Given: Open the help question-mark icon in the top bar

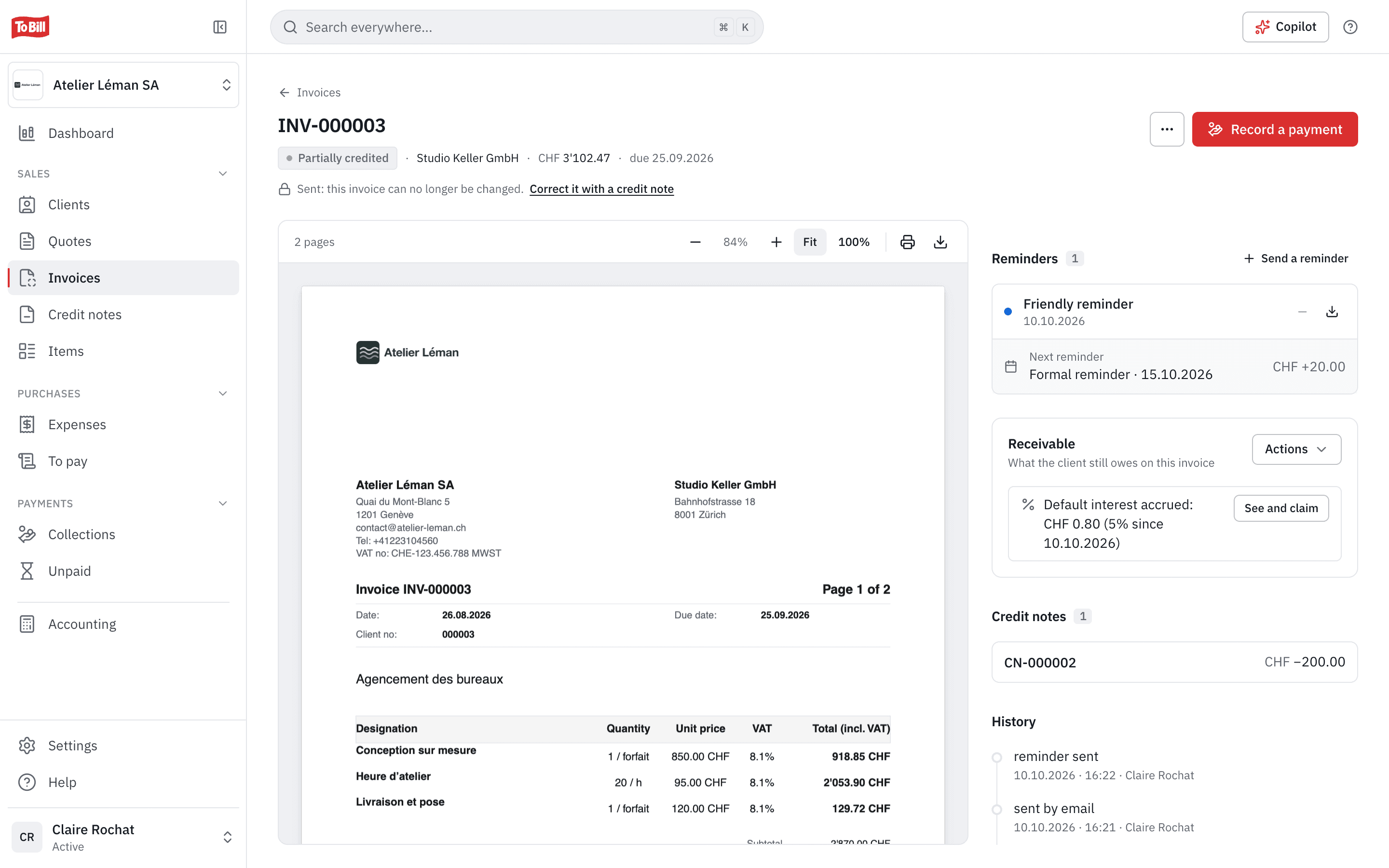Looking at the screenshot, I should [1350, 27].
